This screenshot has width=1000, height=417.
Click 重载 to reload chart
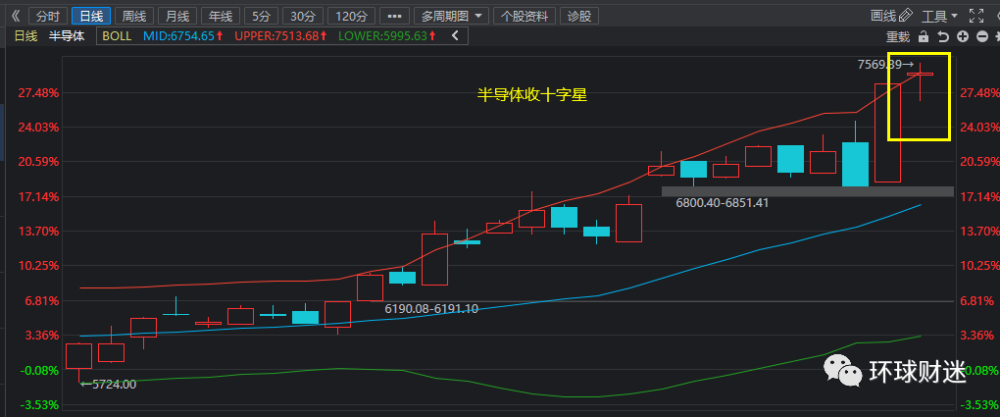[x=899, y=37]
